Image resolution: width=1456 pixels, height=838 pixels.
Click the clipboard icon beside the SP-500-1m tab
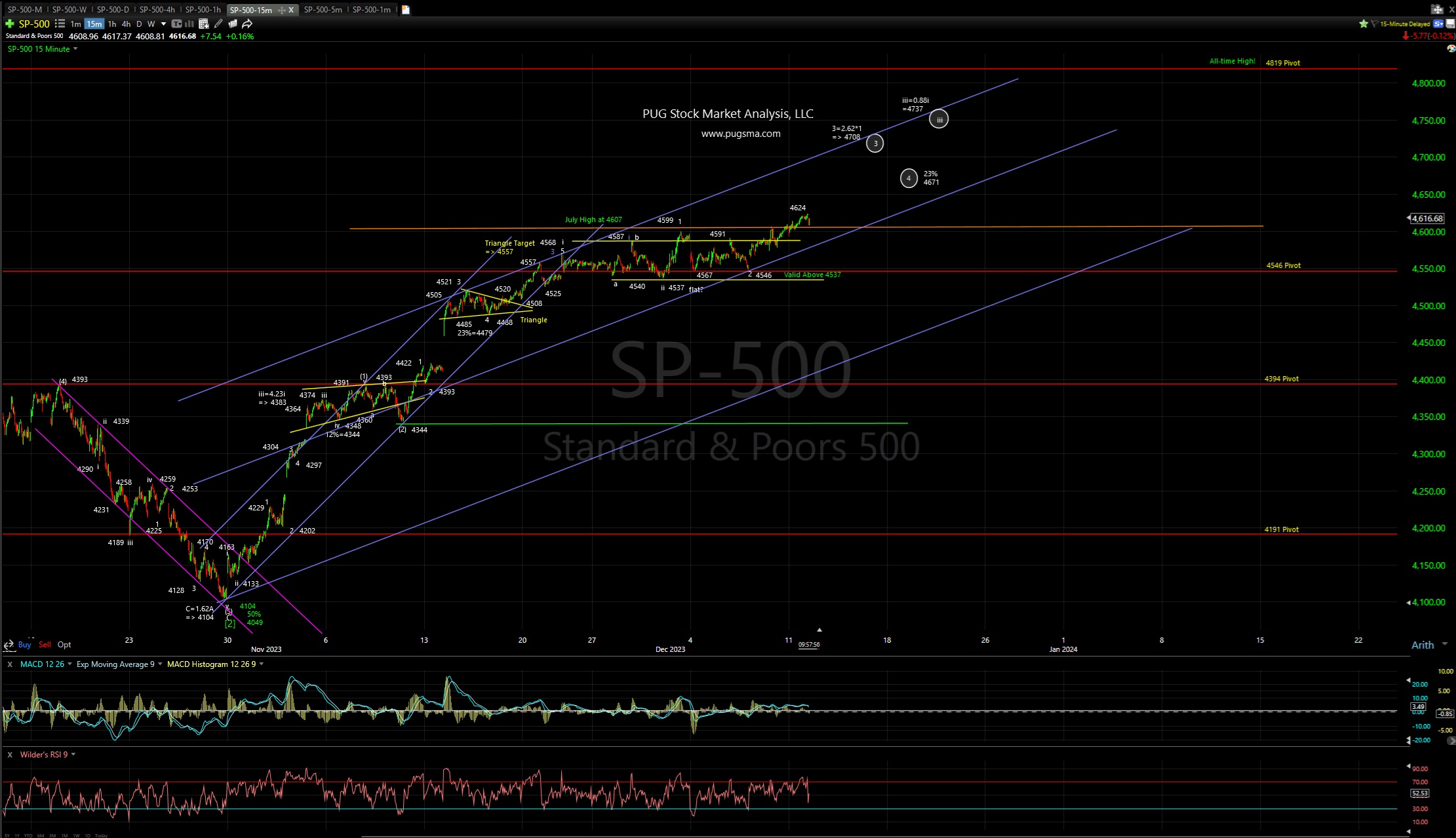(x=406, y=10)
